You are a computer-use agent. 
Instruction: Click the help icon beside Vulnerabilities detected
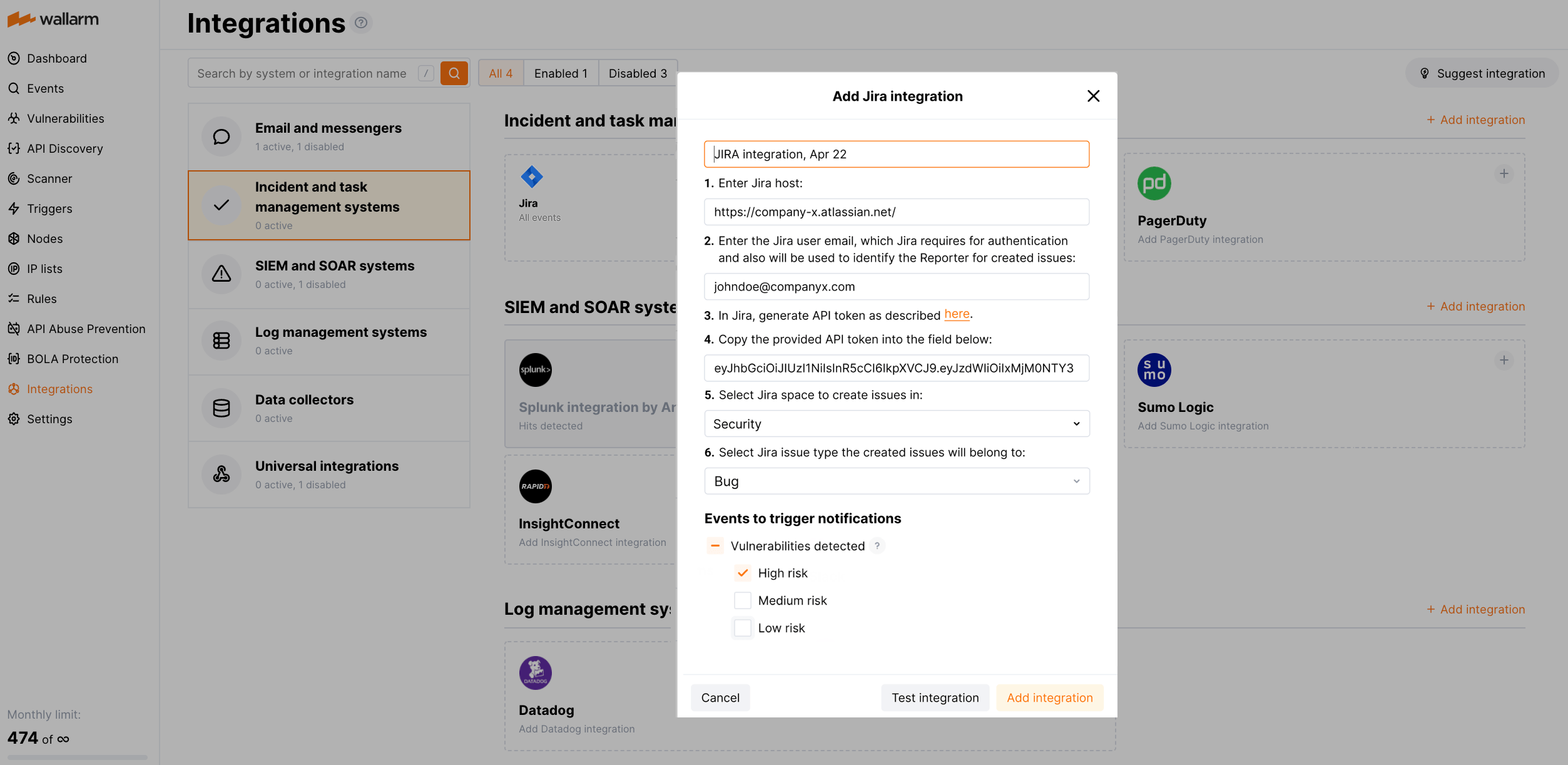tap(877, 546)
